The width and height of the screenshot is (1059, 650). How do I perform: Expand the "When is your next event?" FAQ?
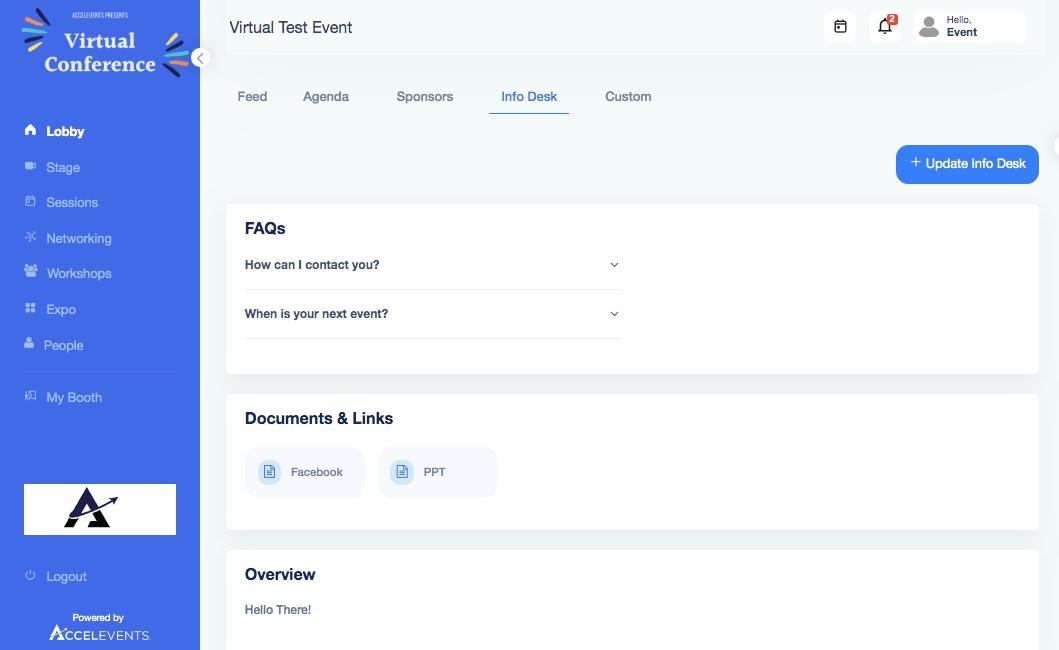pos(614,314)
